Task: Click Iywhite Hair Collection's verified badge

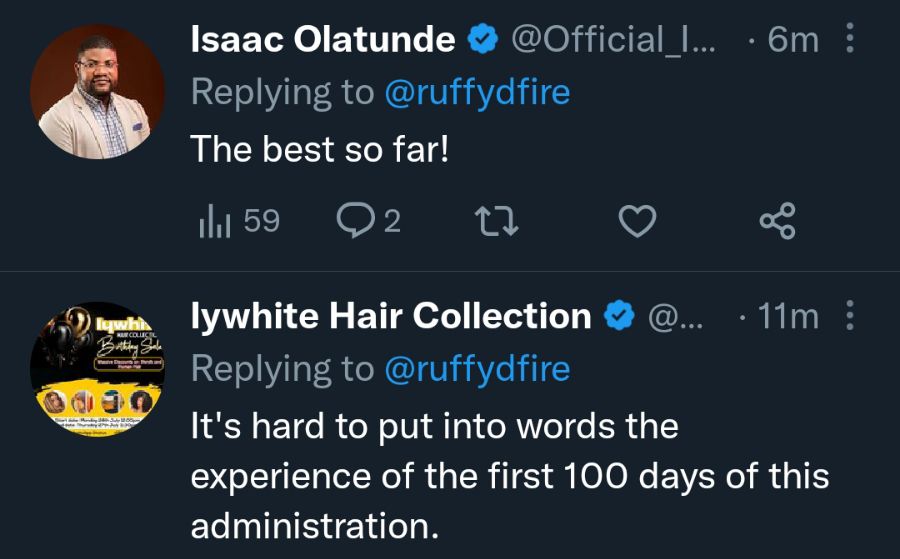Action: tap(619, 316)
